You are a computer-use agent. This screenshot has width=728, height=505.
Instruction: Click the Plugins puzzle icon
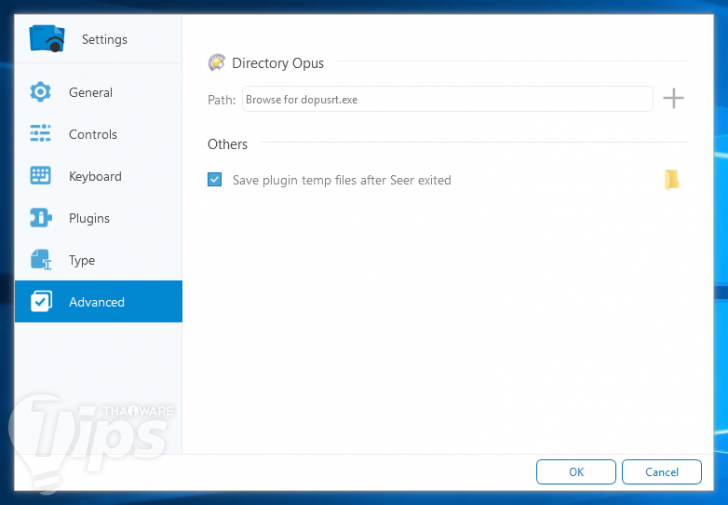[x=40, y=218]
